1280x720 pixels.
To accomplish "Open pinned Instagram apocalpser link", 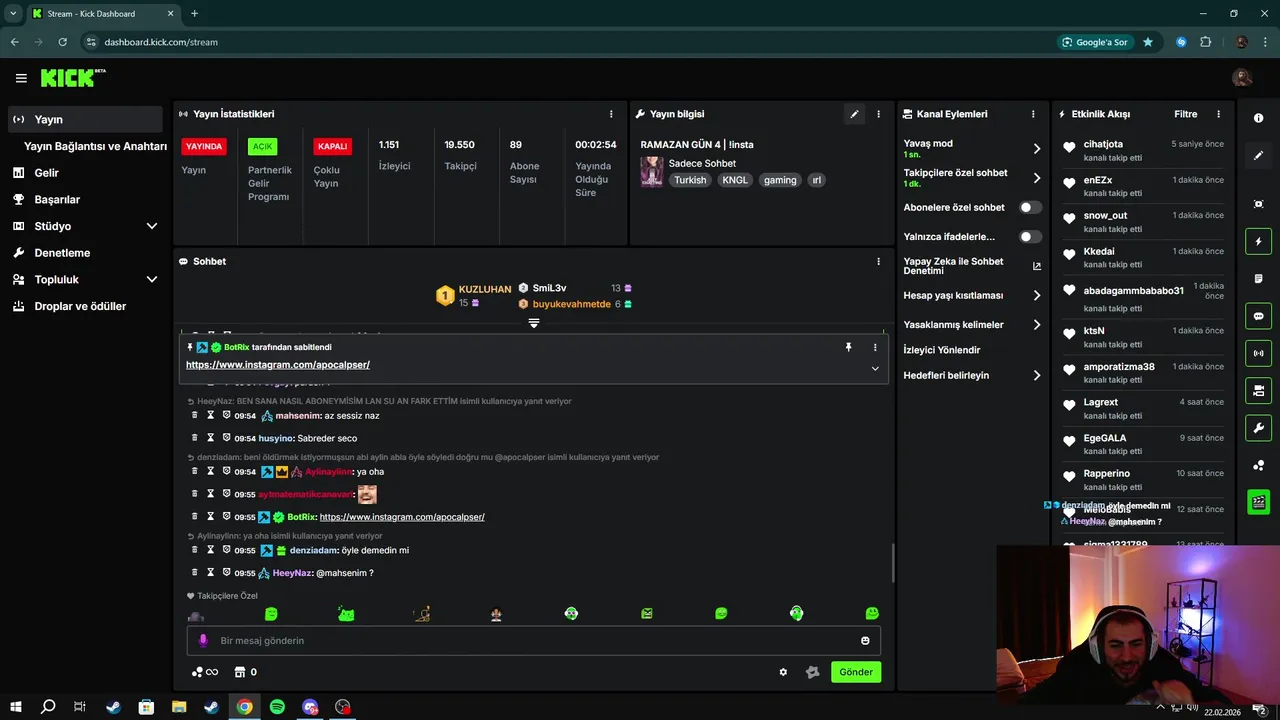I will (278, 365).
